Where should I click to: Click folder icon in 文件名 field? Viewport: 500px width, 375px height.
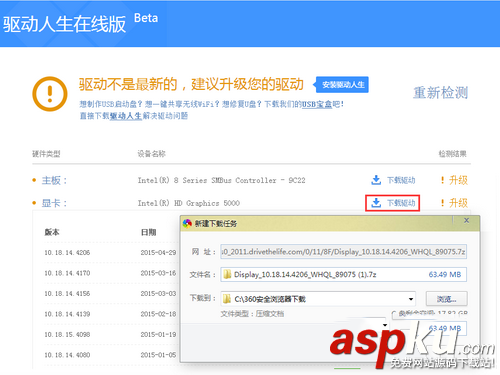[227, 274]
